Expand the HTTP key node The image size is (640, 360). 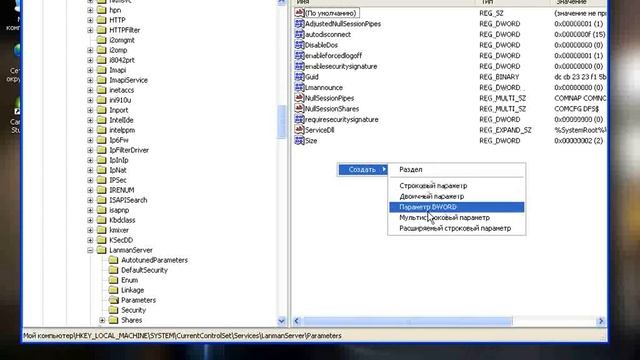(x=90, y=20)
